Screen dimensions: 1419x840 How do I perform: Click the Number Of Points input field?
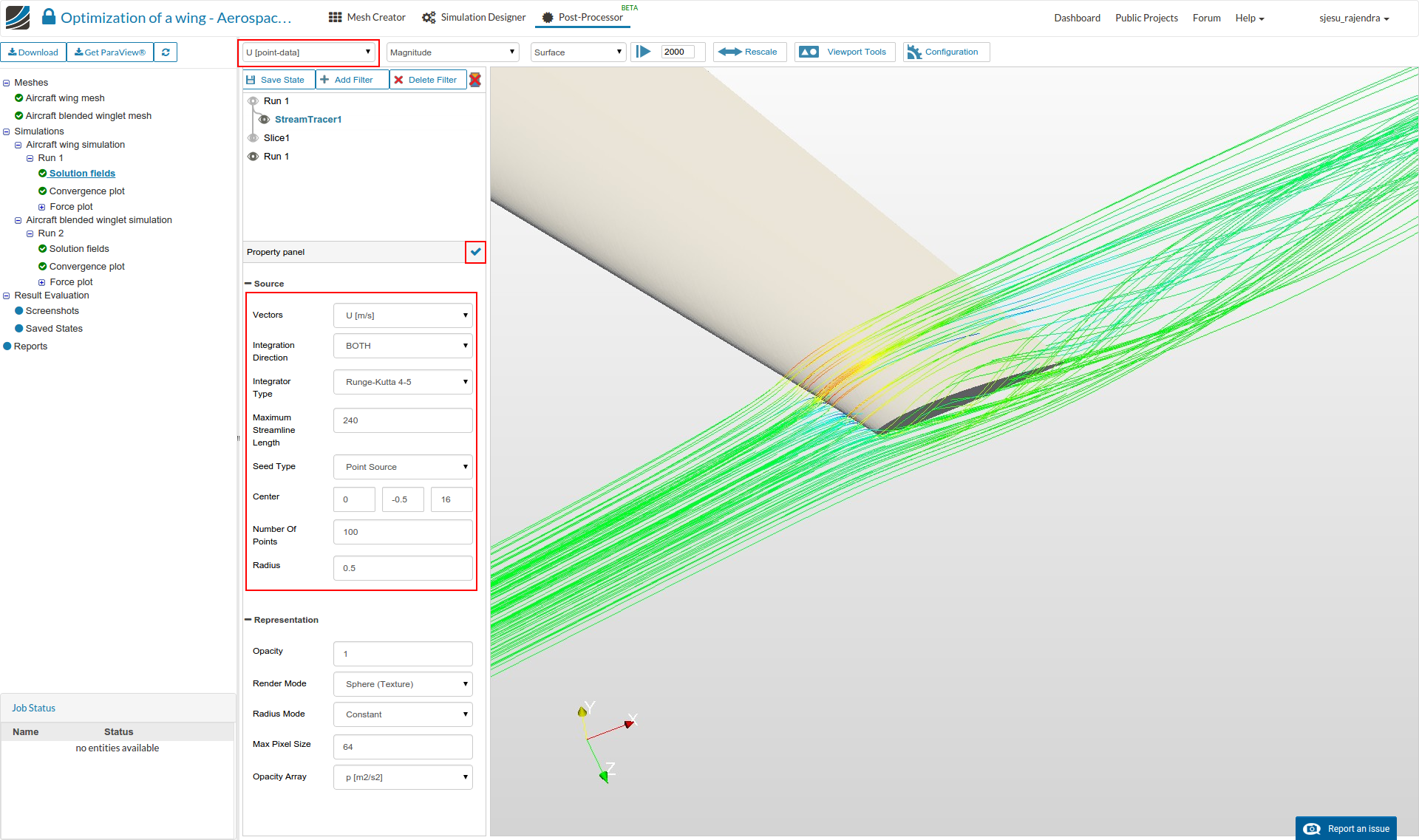tap(403, 532)
